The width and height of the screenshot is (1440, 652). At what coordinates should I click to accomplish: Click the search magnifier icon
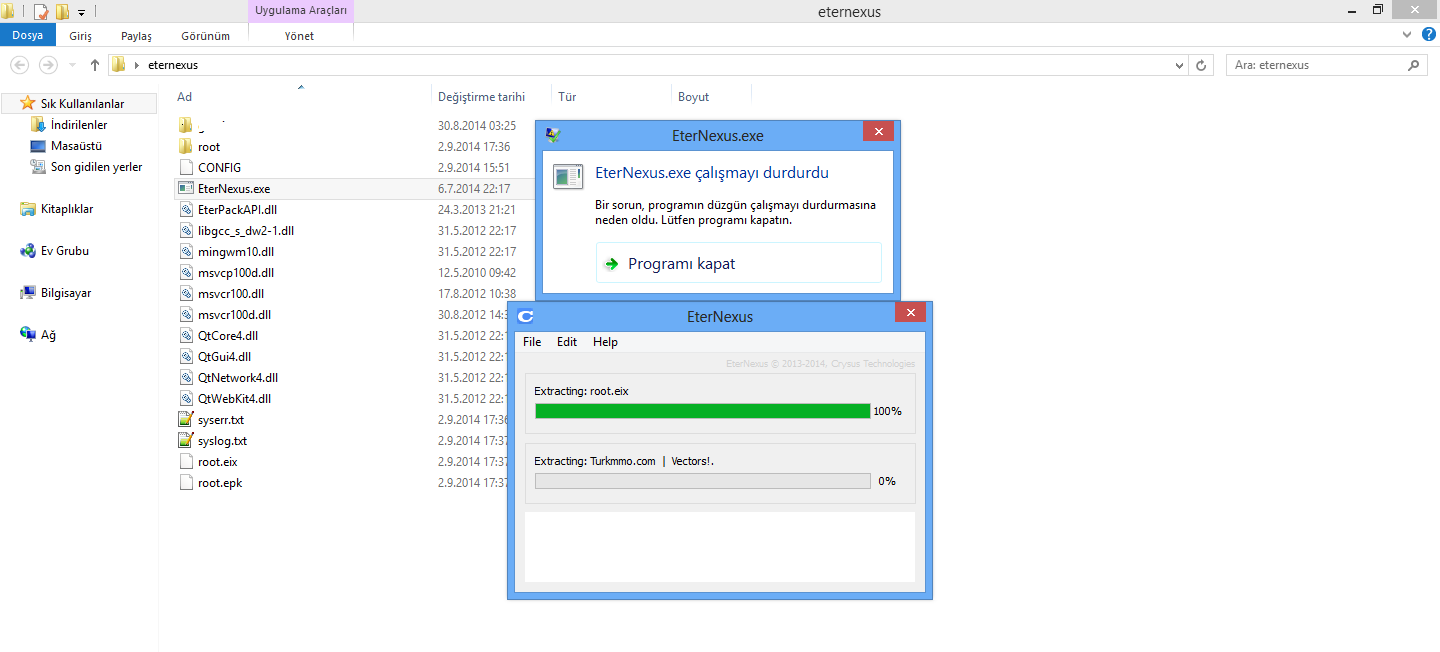1413,65
